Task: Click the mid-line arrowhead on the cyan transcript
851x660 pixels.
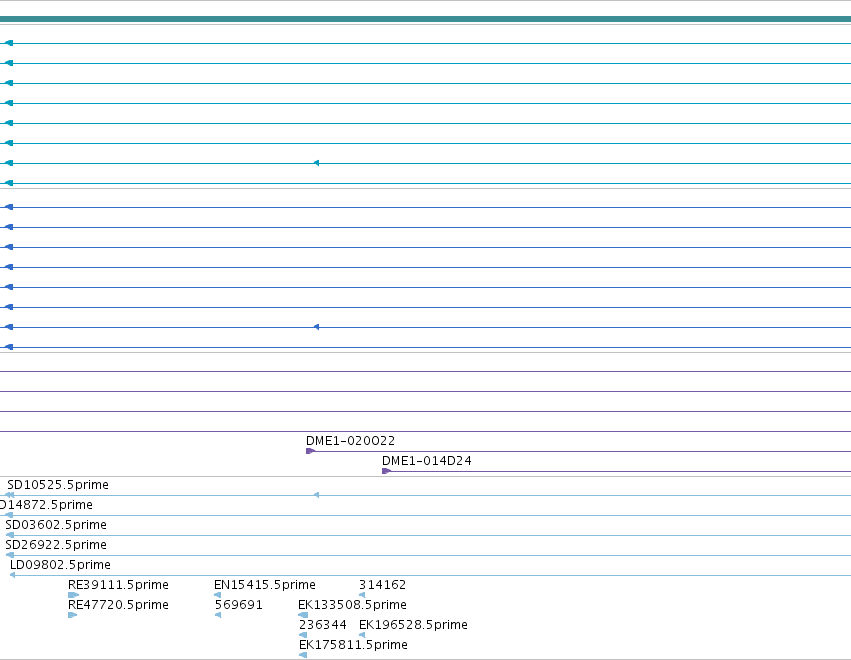Action: pyautogui.click(x=316, y=163)
